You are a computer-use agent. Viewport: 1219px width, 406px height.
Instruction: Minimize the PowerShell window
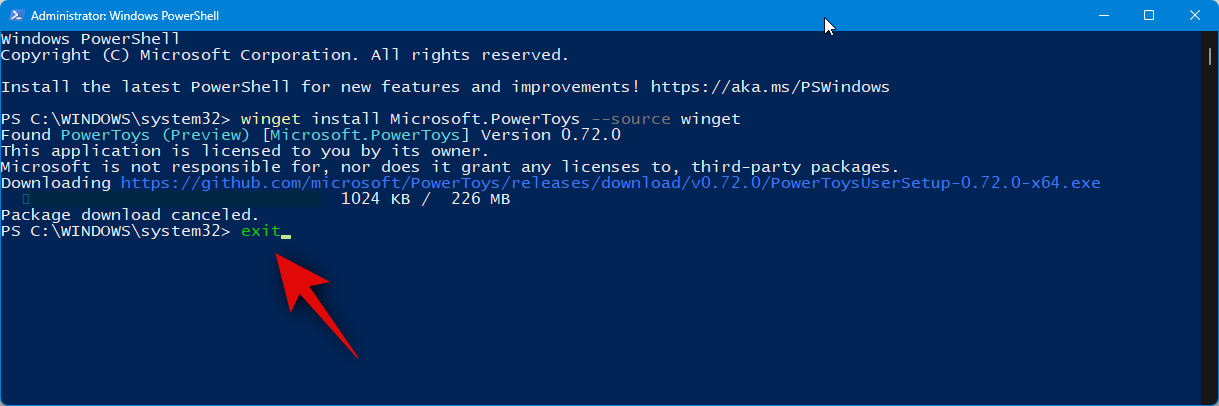point(1103,16)
